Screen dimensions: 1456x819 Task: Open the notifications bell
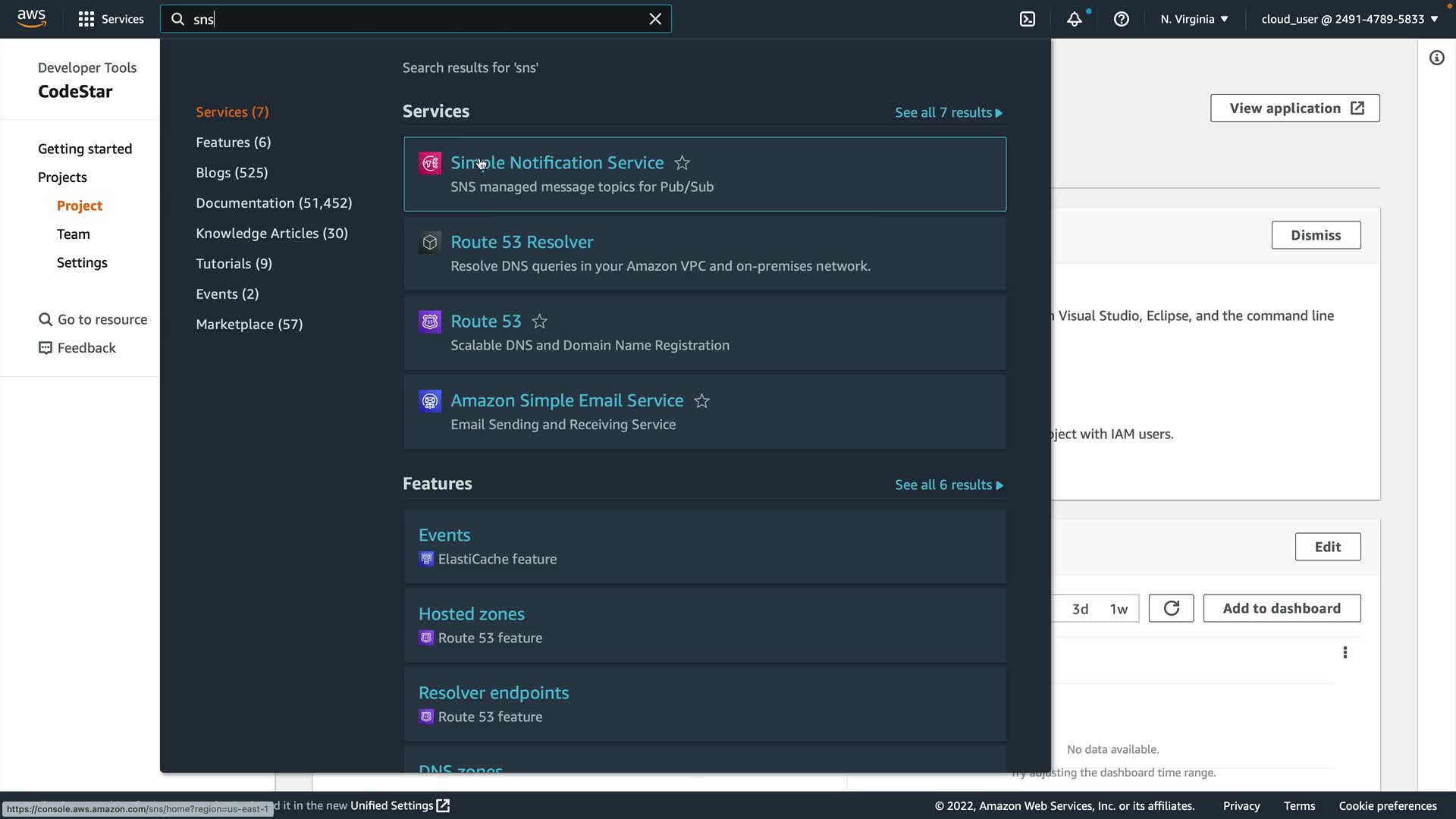[1074, 19]
